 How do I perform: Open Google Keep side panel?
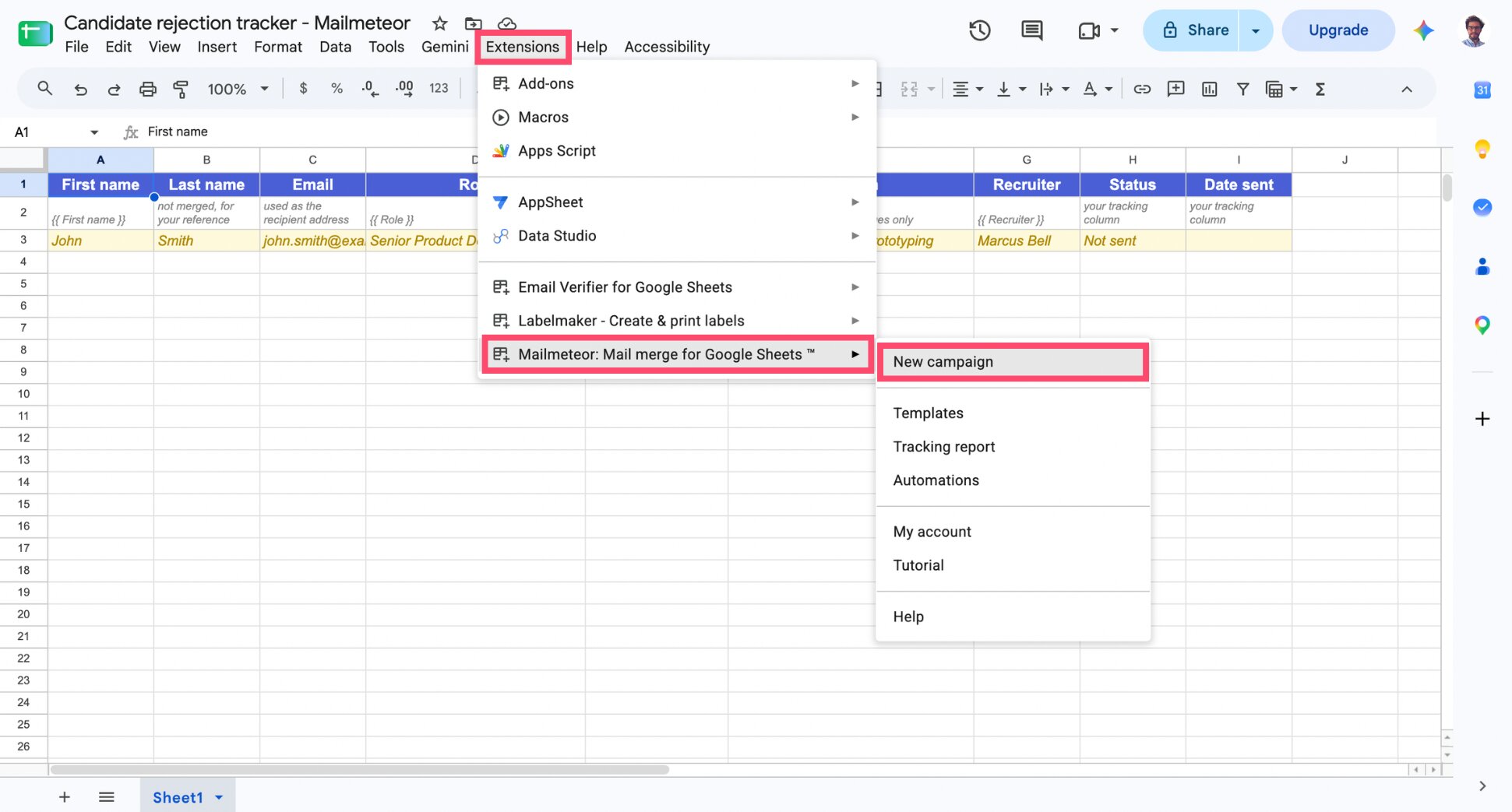[x=1482, y=149]
